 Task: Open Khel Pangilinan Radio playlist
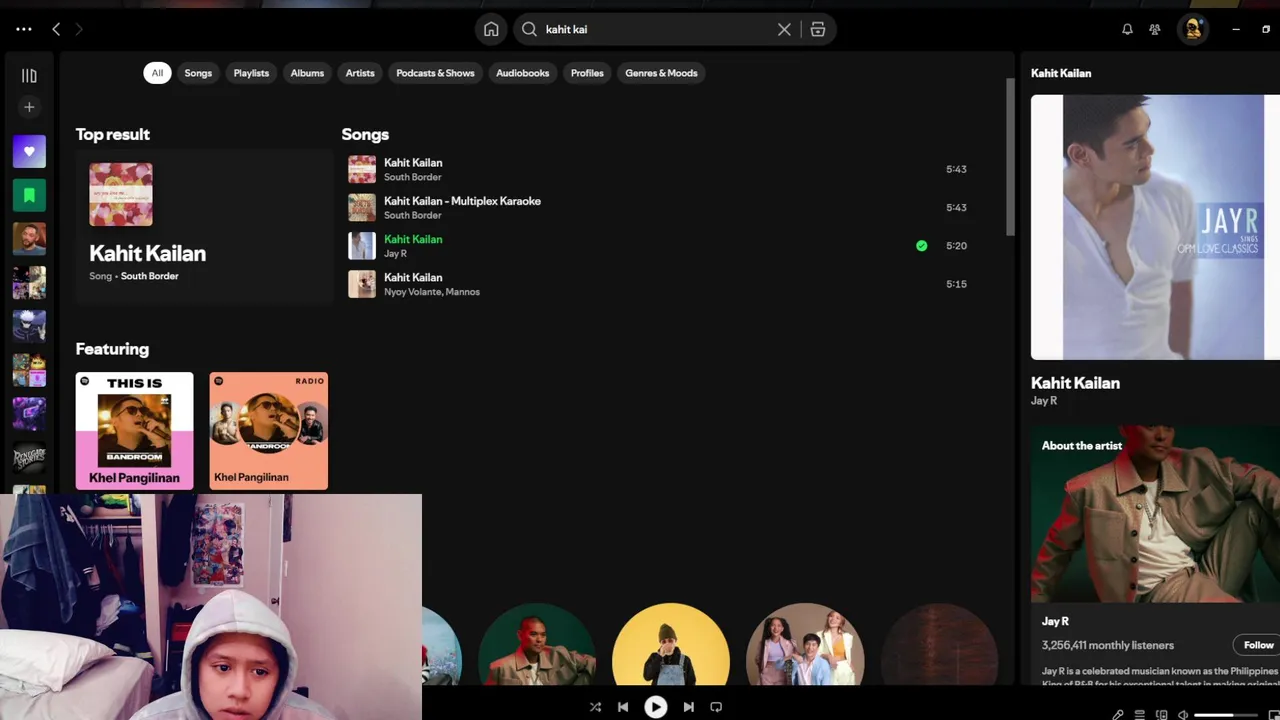pyautogui.click(x=268, y=431)
